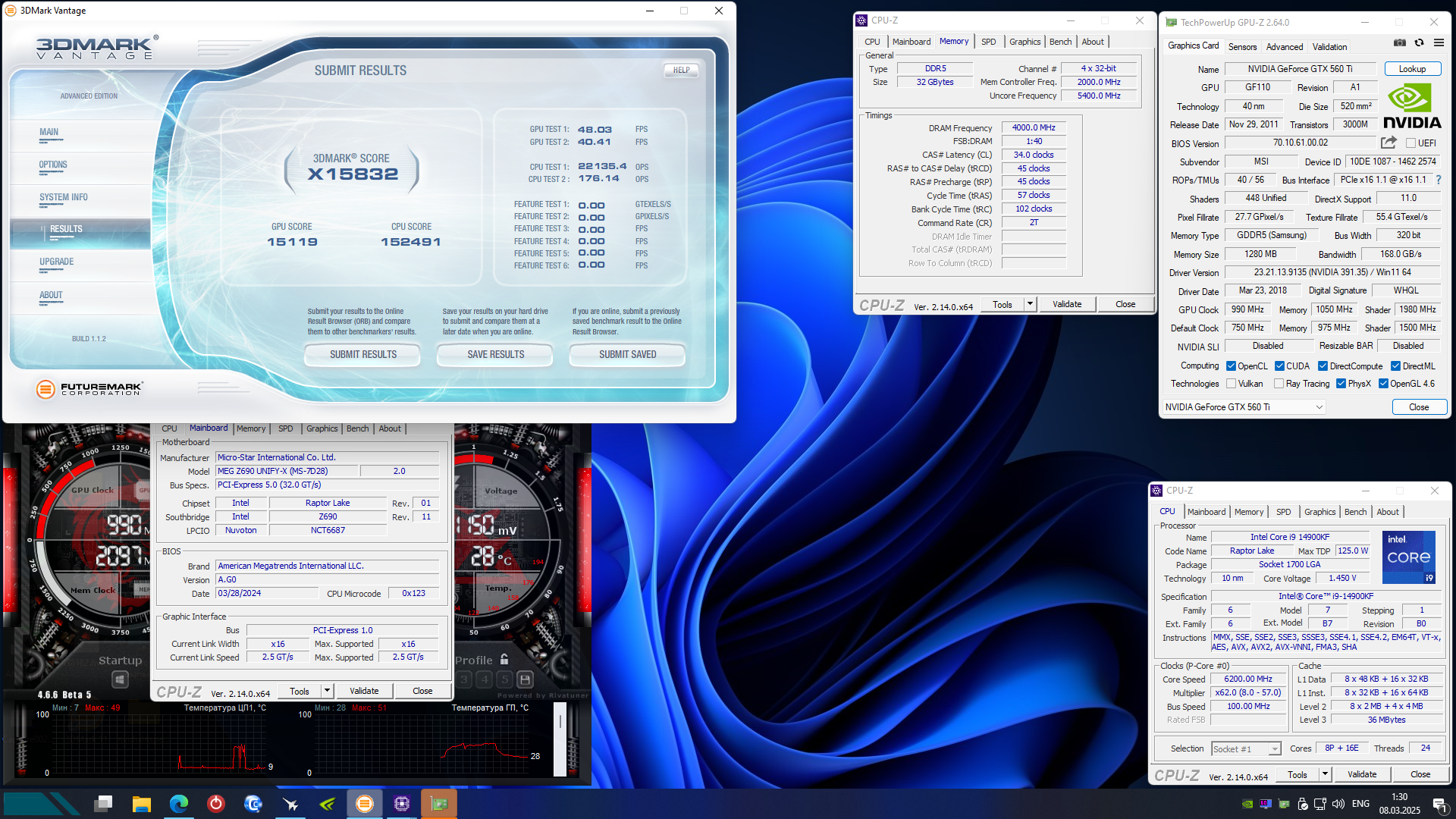The image size is (1456, 819).
Task: Toggle the Vulkan checkbox in GPU-Z
Action: click(1231, 383)
